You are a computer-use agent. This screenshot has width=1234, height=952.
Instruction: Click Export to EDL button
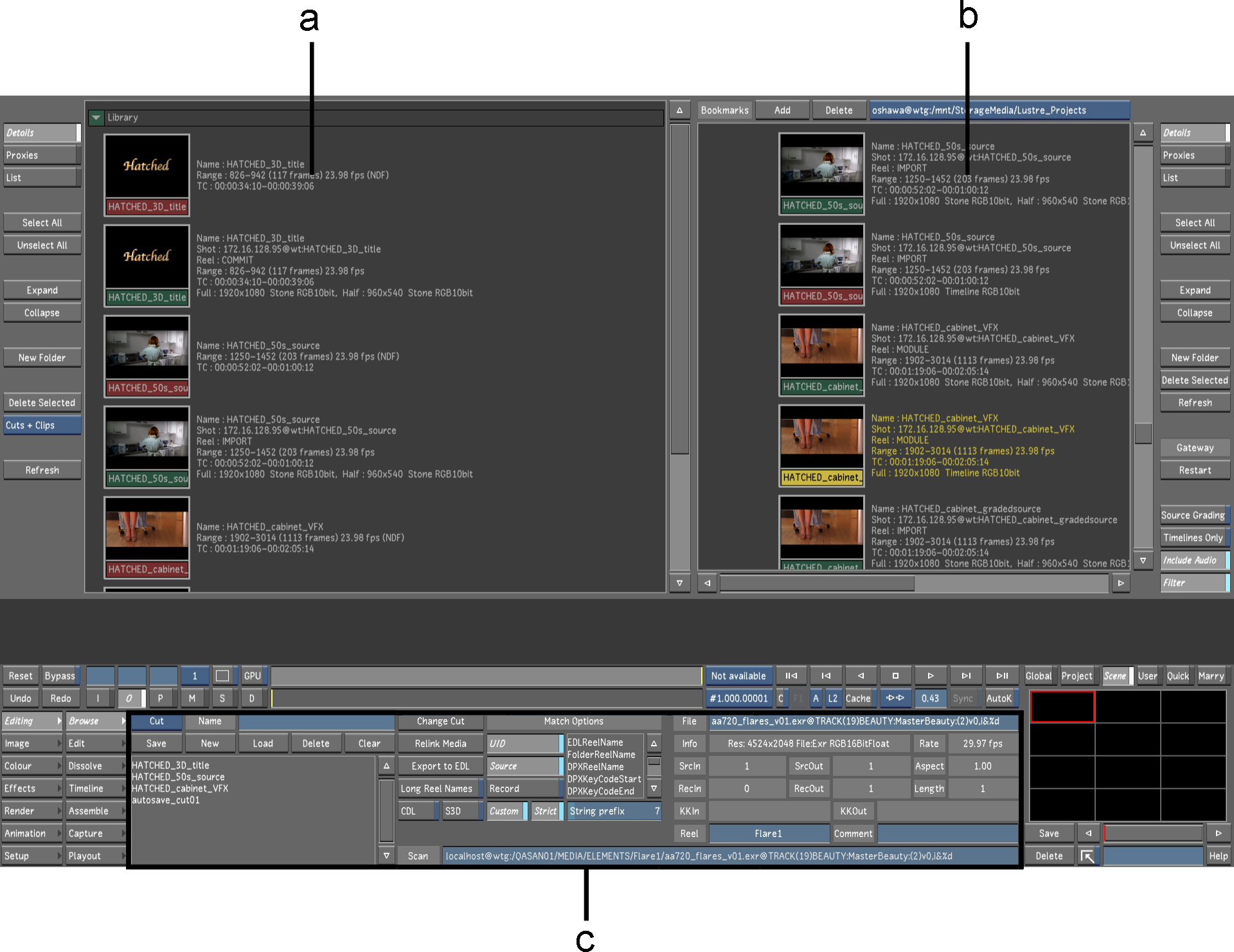point(440,766)
